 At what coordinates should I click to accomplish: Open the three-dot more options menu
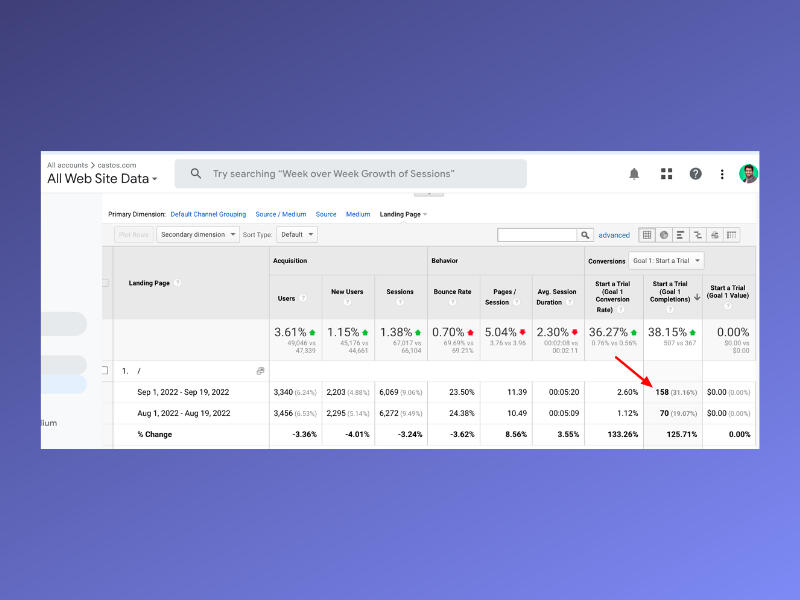tap(722, 174)
